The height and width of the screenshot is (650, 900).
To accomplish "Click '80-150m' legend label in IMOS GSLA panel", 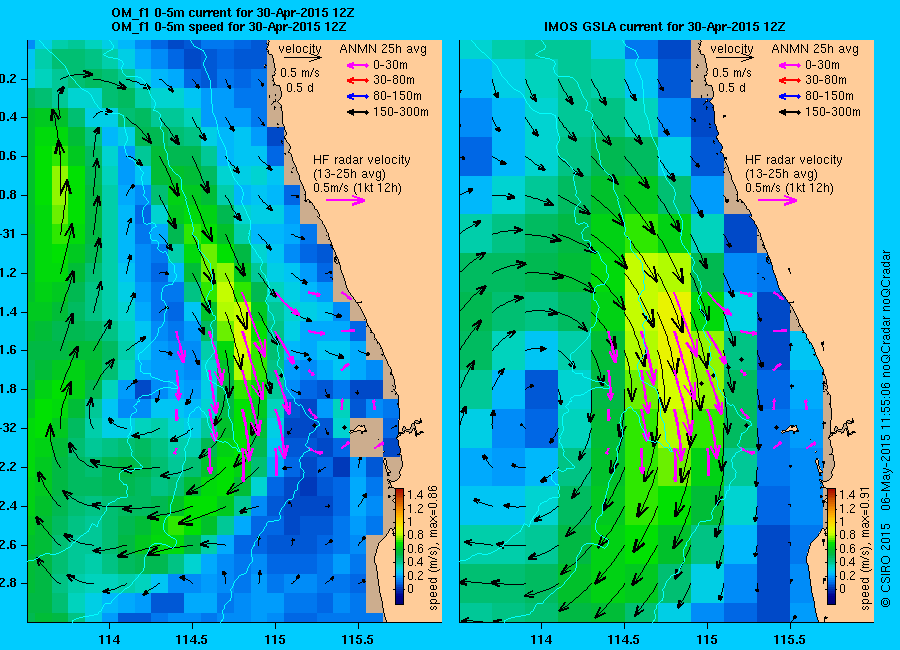I will (829, 96).
